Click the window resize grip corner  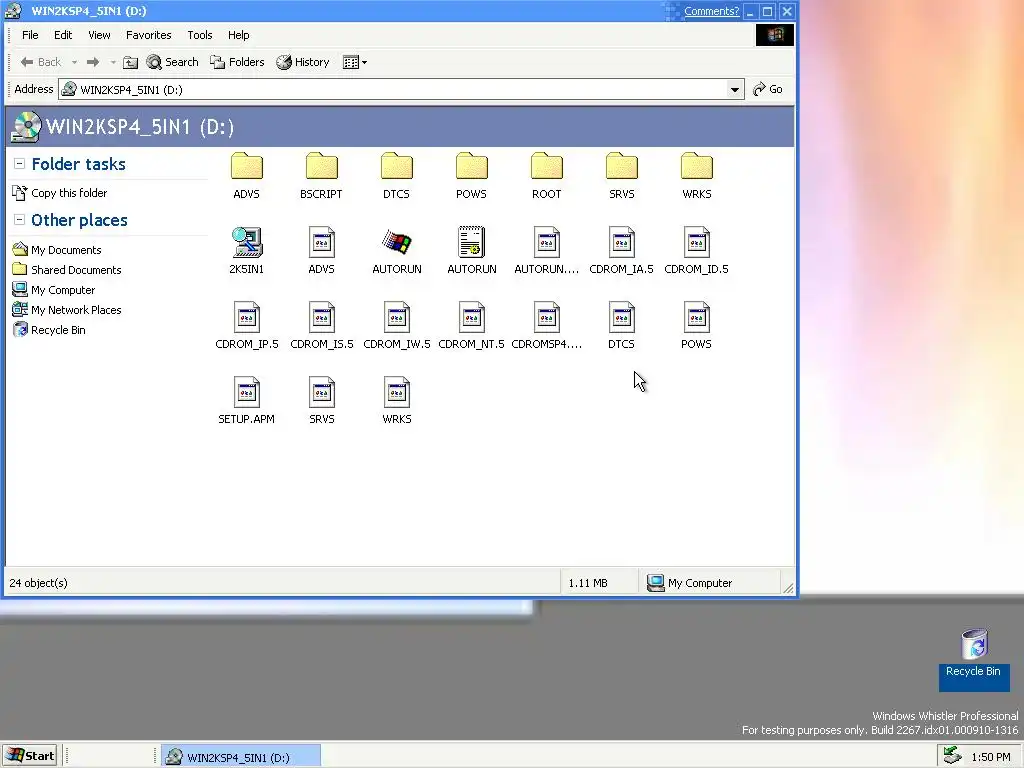[789, 588]
